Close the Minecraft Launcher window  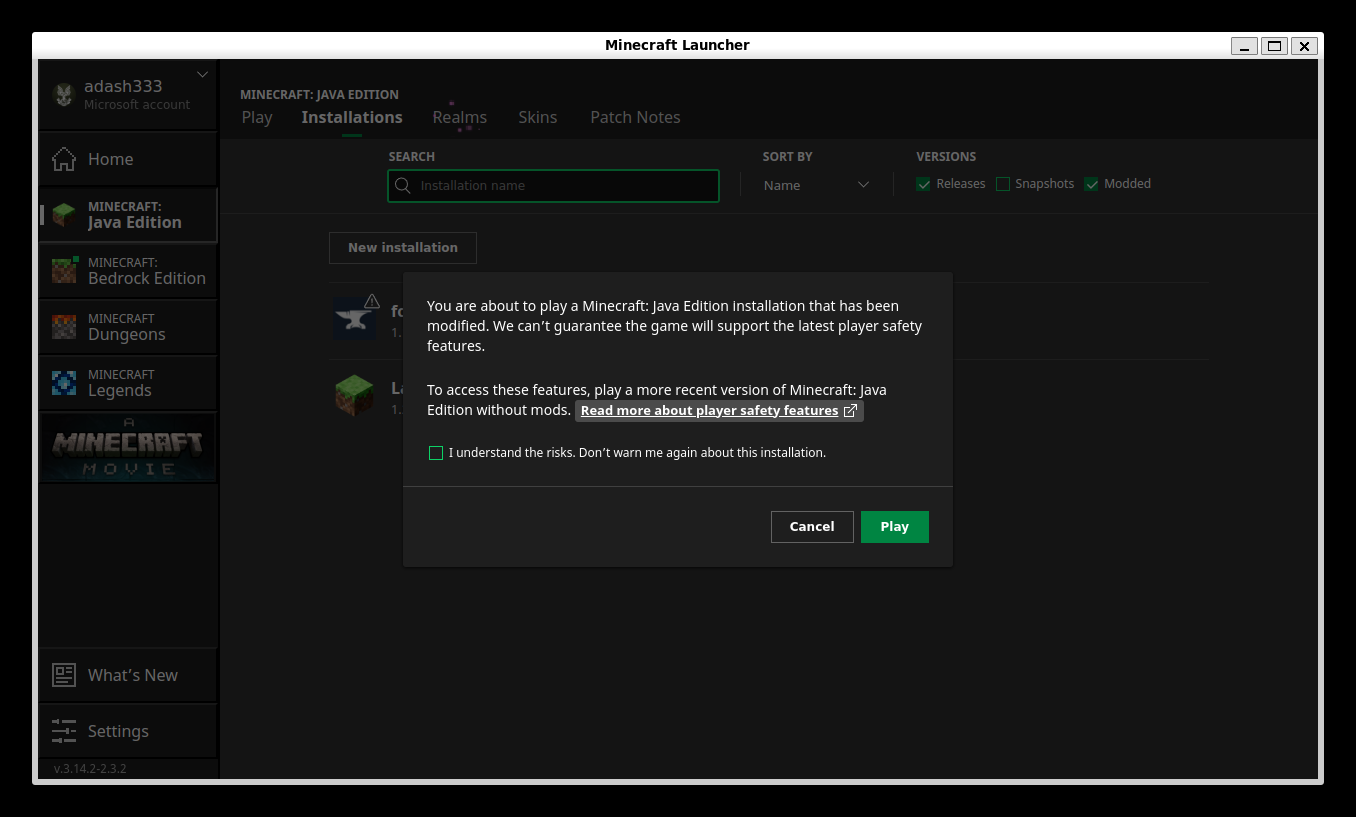tap(1304, 46)
